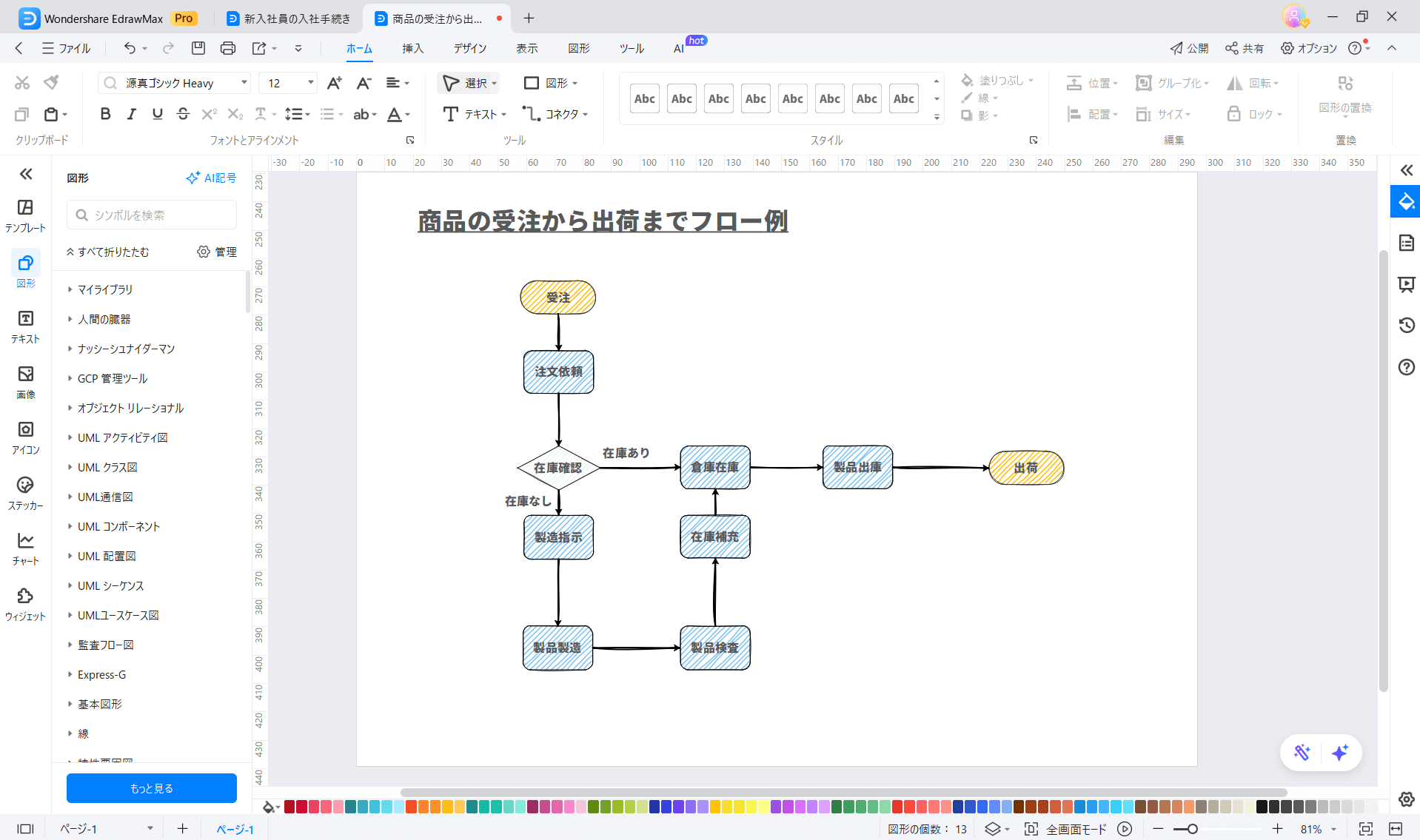Collapse the left panel with the double chevron
The image size is (1420, 840).
coord(26,174)
